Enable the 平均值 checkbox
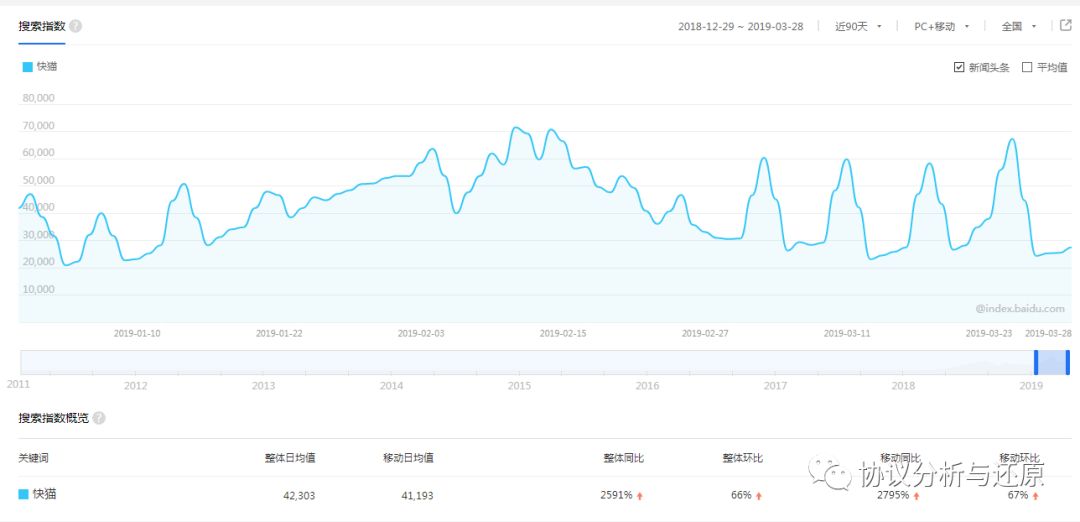Screen dimensions: 1080x522 [x=1027, y=67]
